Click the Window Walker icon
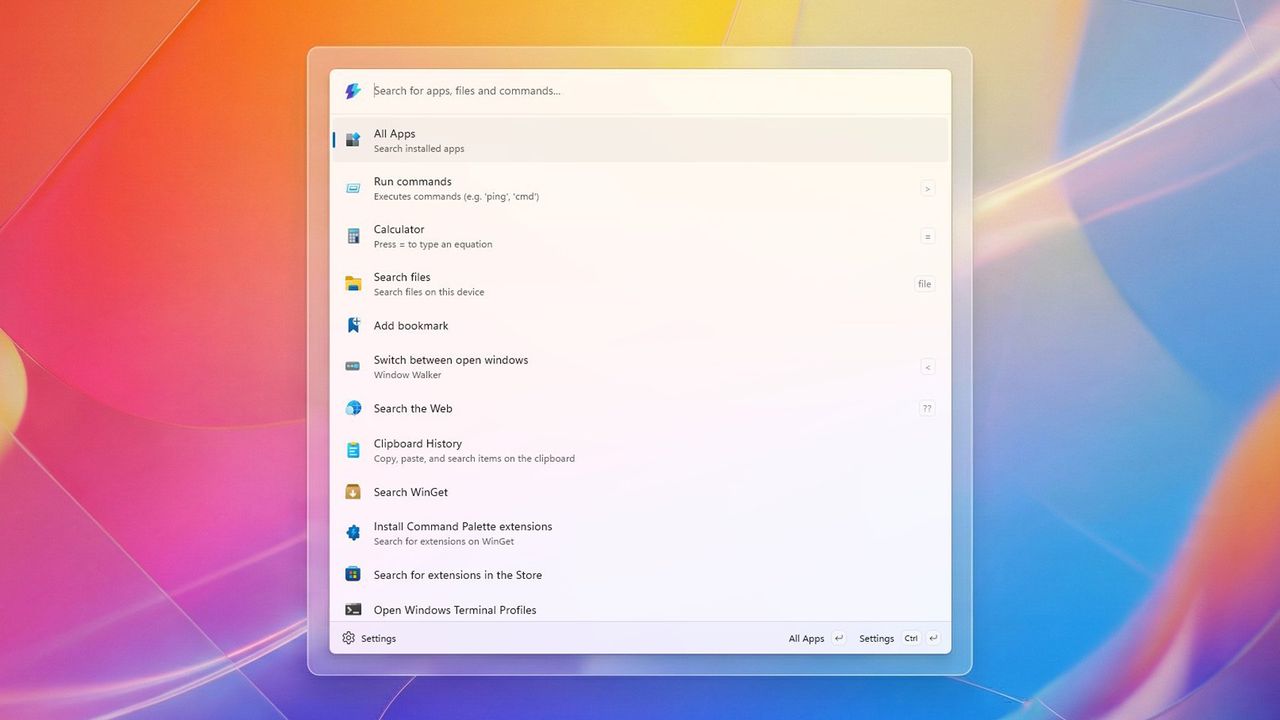1280x720 pixels. tap(352, 366)
